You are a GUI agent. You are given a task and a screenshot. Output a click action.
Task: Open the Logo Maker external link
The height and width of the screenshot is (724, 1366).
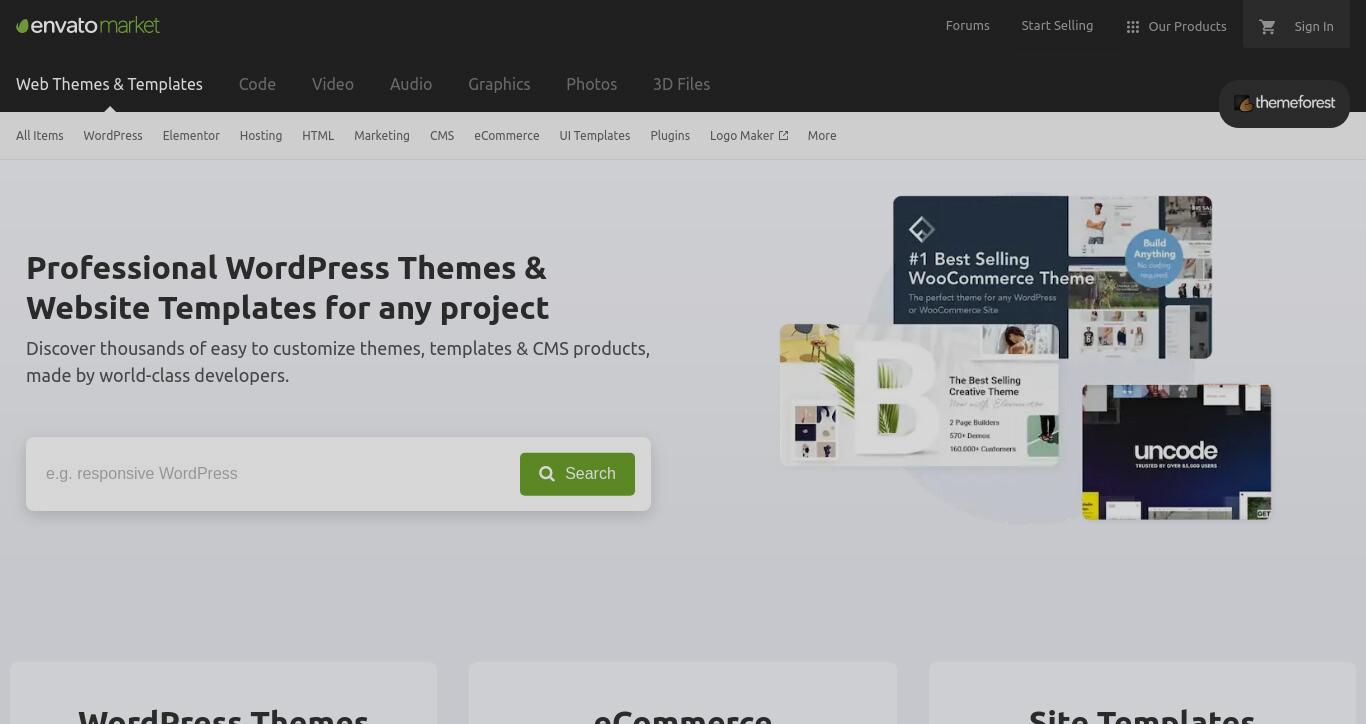pyautogui.click(x=749, y=136)
